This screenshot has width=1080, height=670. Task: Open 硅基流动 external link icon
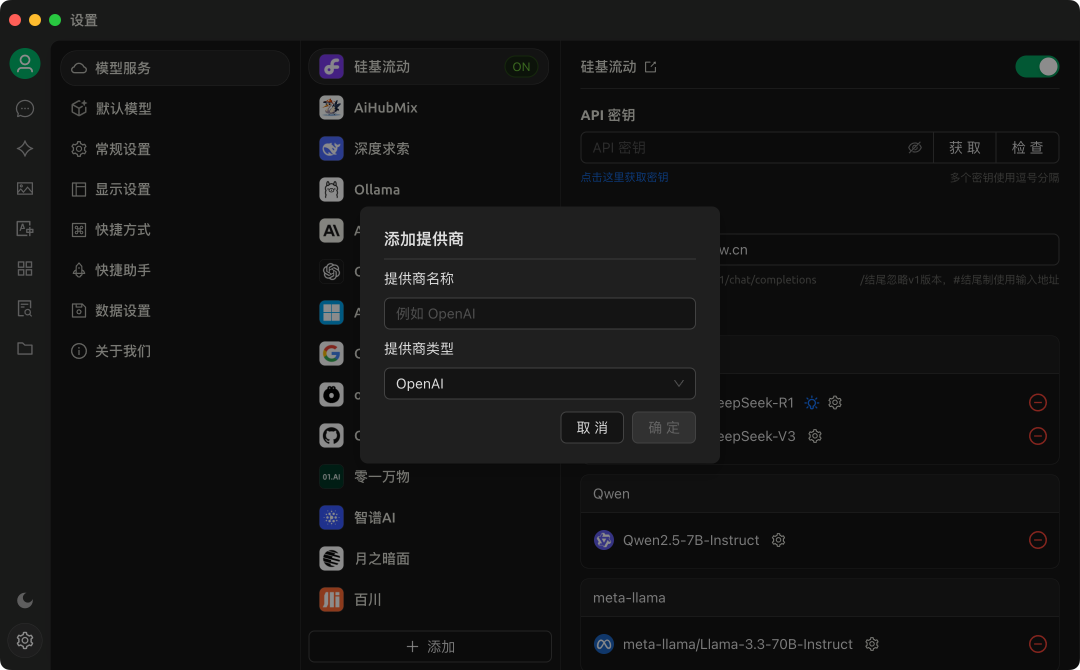(650, 67)
